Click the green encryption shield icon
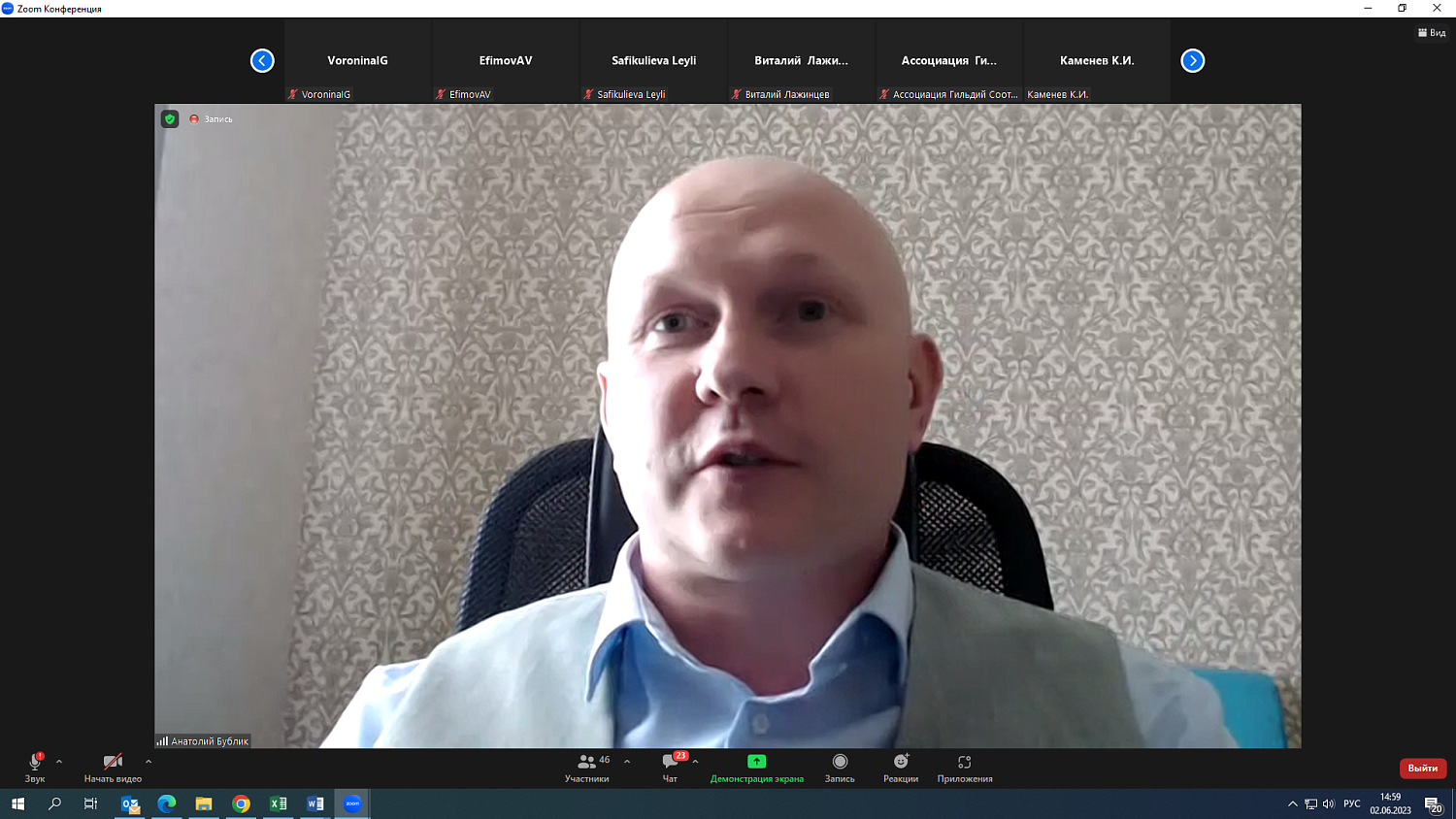1456x819 pixels. [170, 119]
